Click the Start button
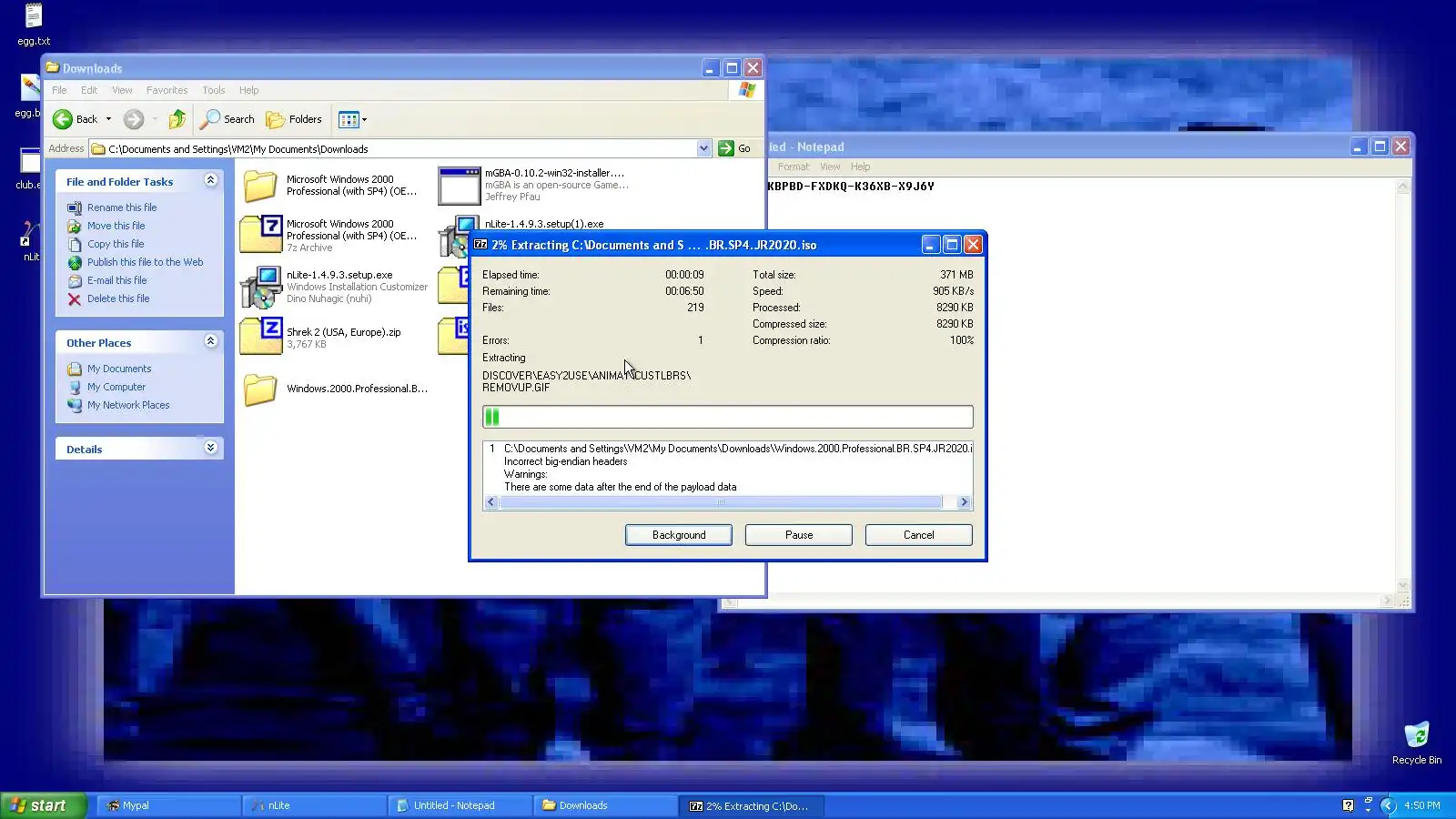This screenshot has height=819, width=1456. [44, 805]
